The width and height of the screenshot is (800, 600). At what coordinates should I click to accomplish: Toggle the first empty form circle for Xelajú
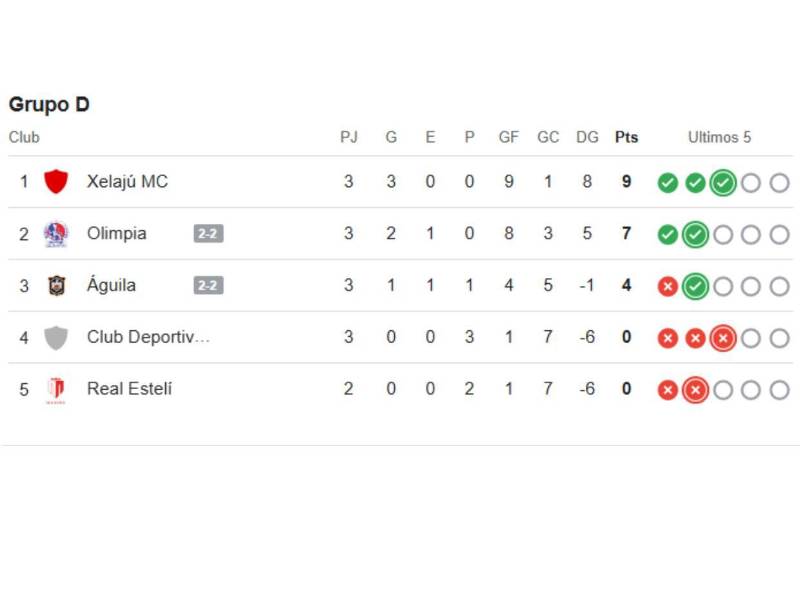click(x=748, y=182)
